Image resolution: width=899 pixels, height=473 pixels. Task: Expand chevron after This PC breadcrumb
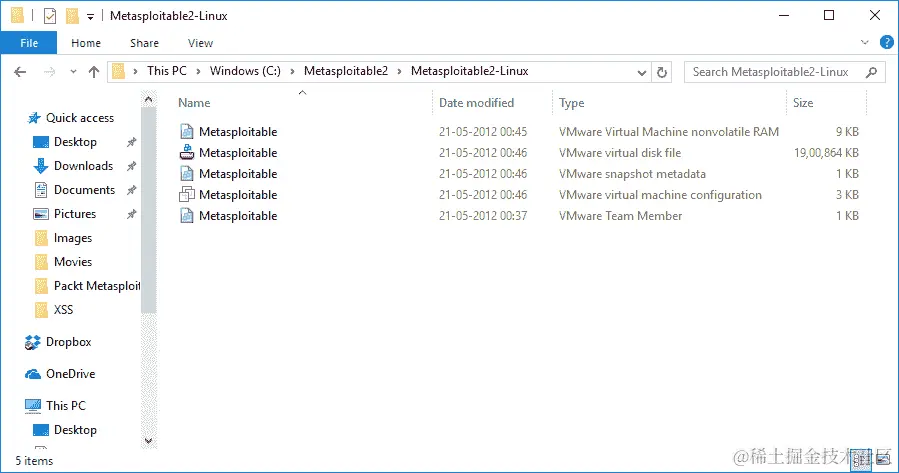coord(198,72)
